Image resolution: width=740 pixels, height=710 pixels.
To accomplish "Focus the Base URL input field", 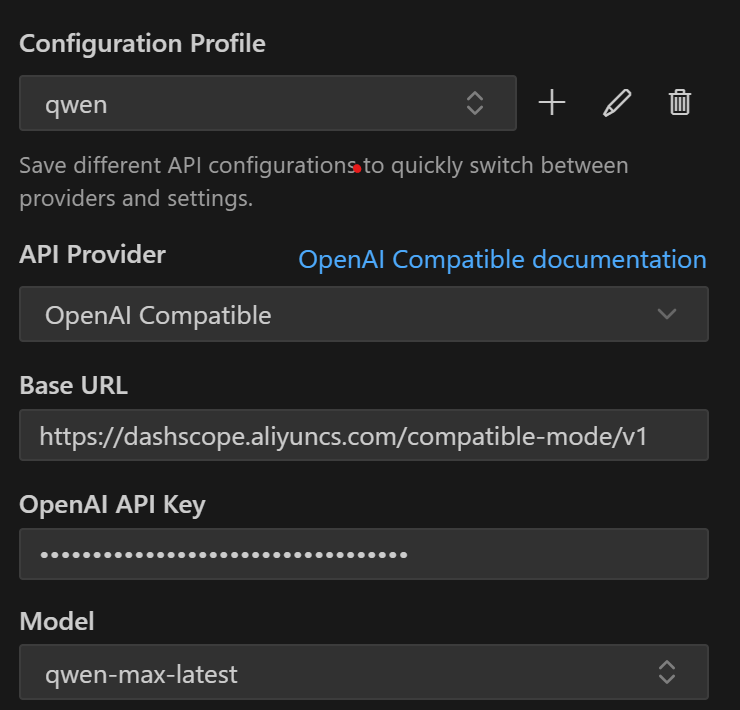I will [364, 435].
